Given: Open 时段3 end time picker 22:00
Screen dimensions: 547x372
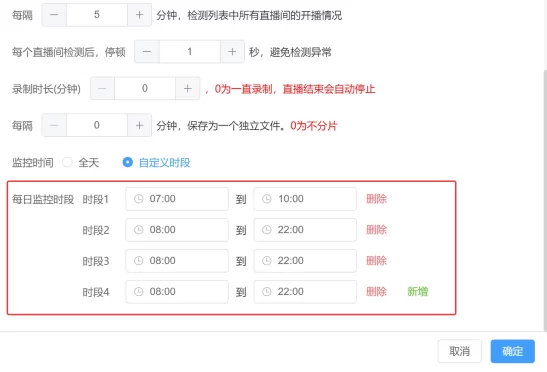Looking at the screenshot, I should tap(305, 261).
